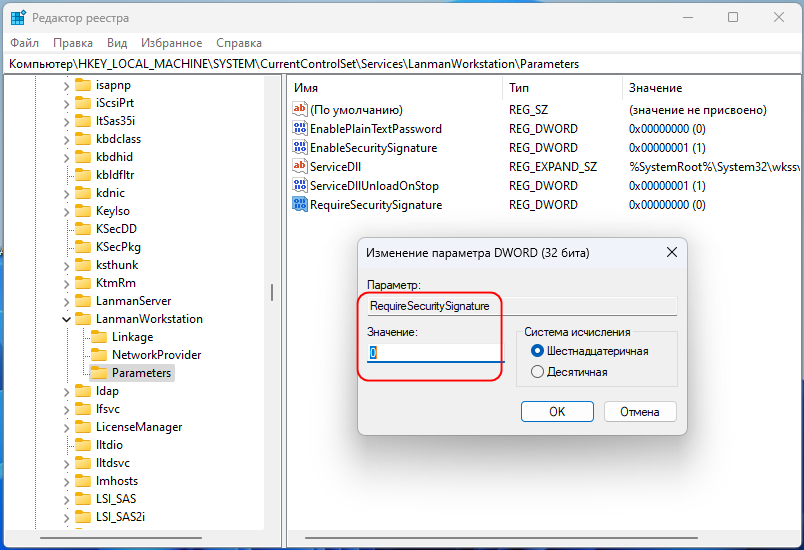Expand the lmhosts tree node
Screen dimensions: 804x550
66,482
